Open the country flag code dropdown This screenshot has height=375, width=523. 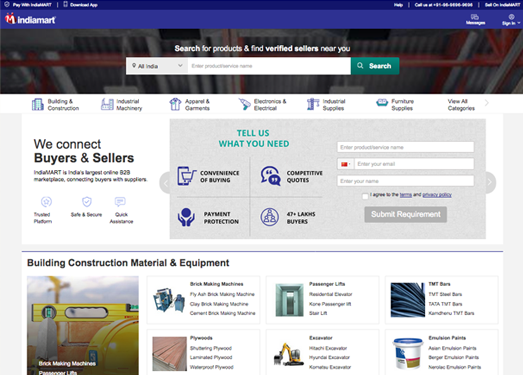click(x=346, y=164)
